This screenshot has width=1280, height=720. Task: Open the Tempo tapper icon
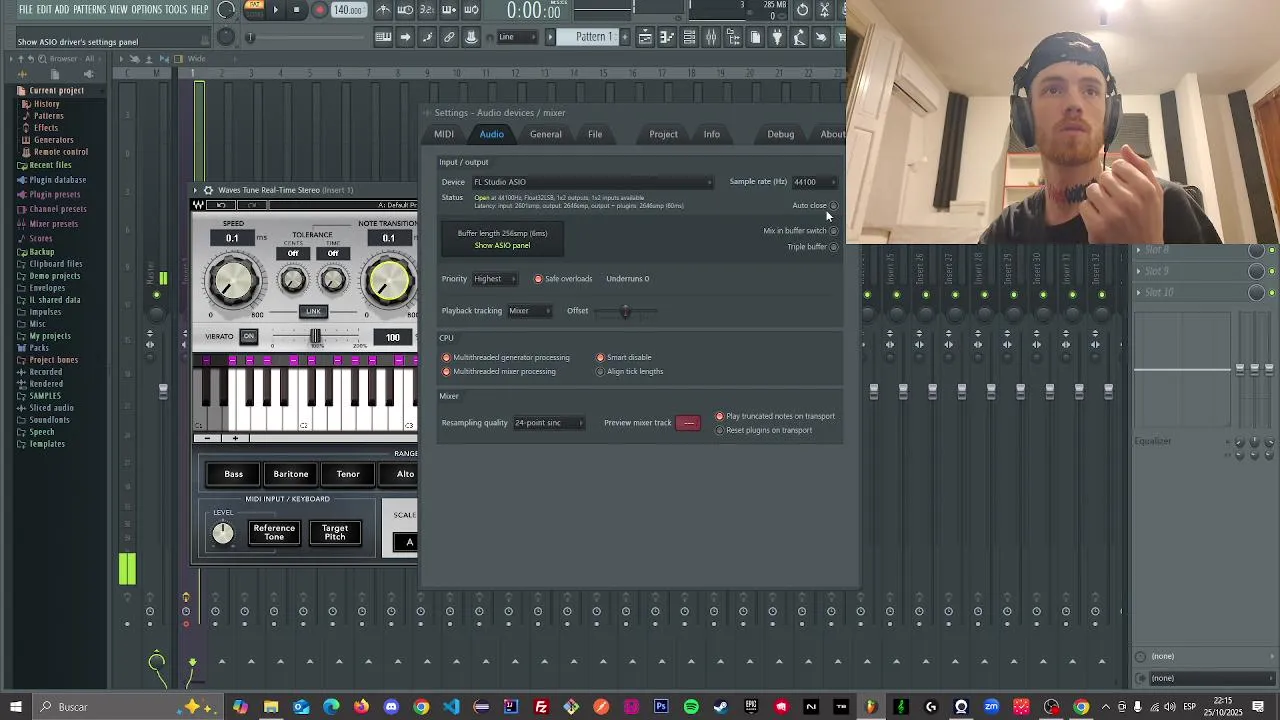tap(799, 37)
